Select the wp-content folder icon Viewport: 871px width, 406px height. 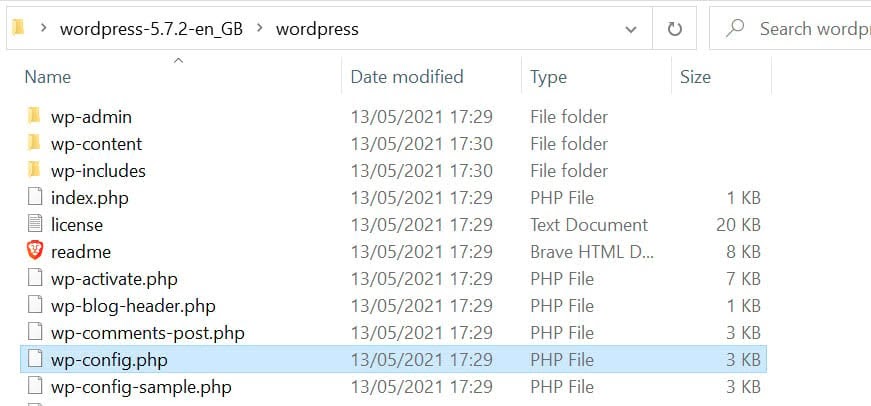(34, 144)
